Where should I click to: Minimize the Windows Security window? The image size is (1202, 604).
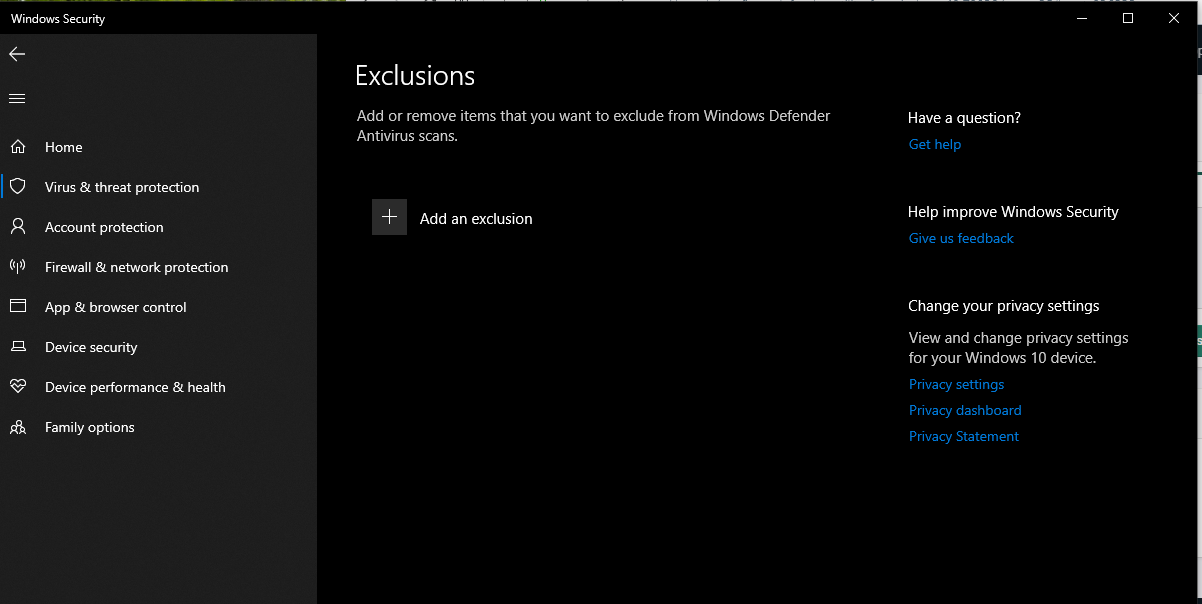tap(1082, 18)
